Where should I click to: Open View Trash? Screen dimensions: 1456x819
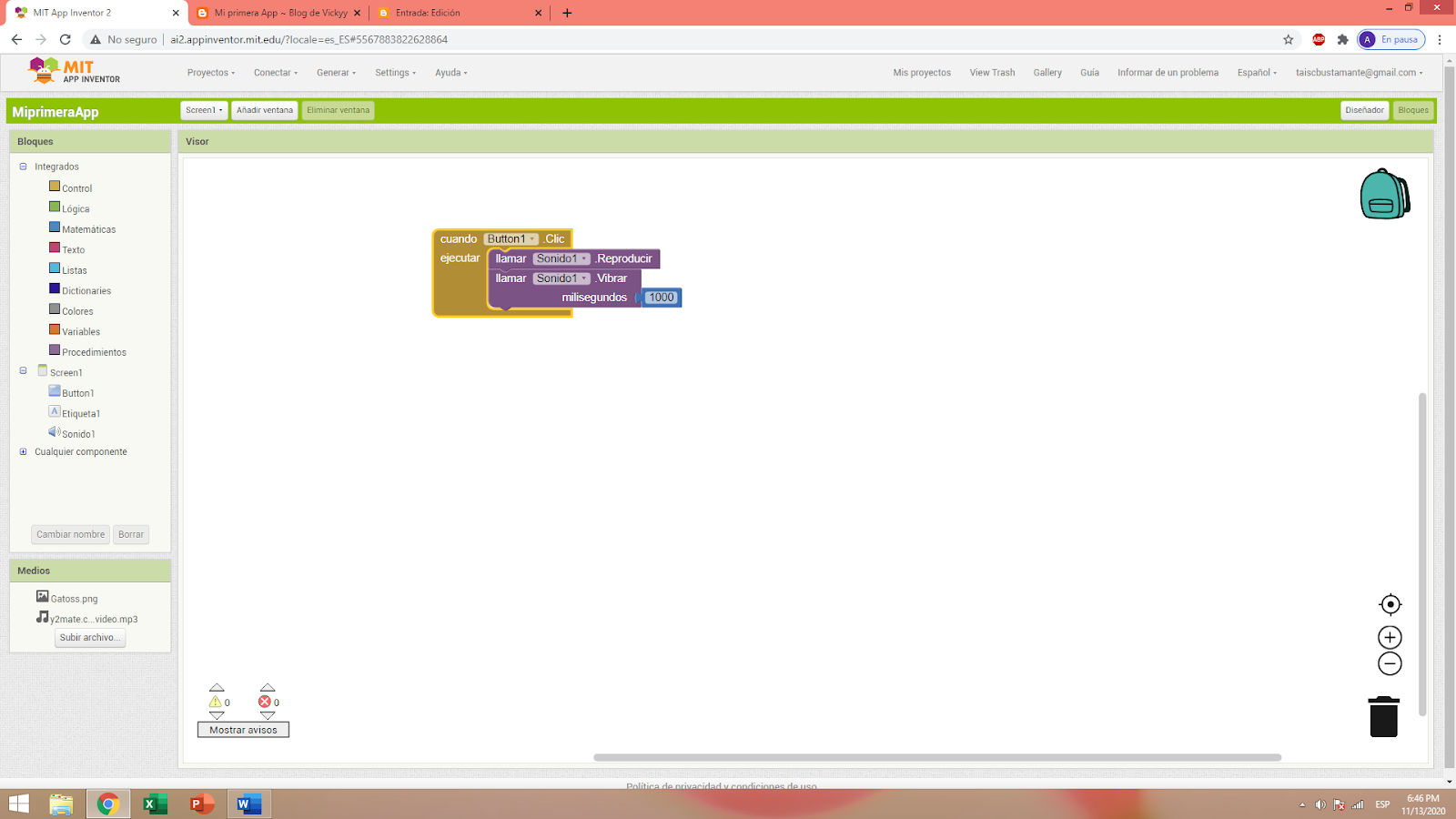tap(992, 73)
